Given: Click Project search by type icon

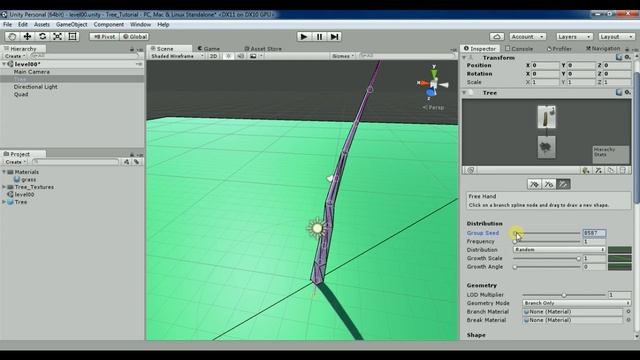Looking at the screenshot, I should [127, 162].
